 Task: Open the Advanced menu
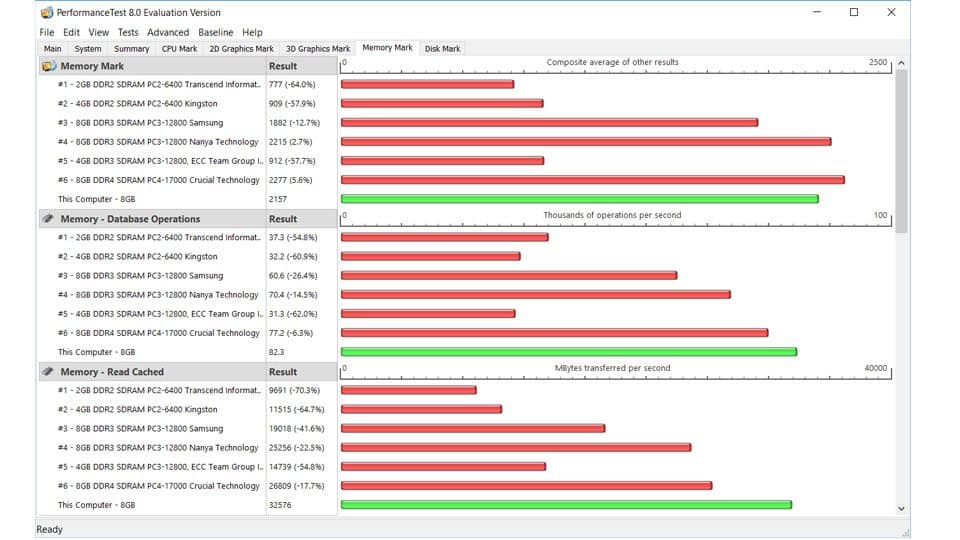tap(168, 32)
